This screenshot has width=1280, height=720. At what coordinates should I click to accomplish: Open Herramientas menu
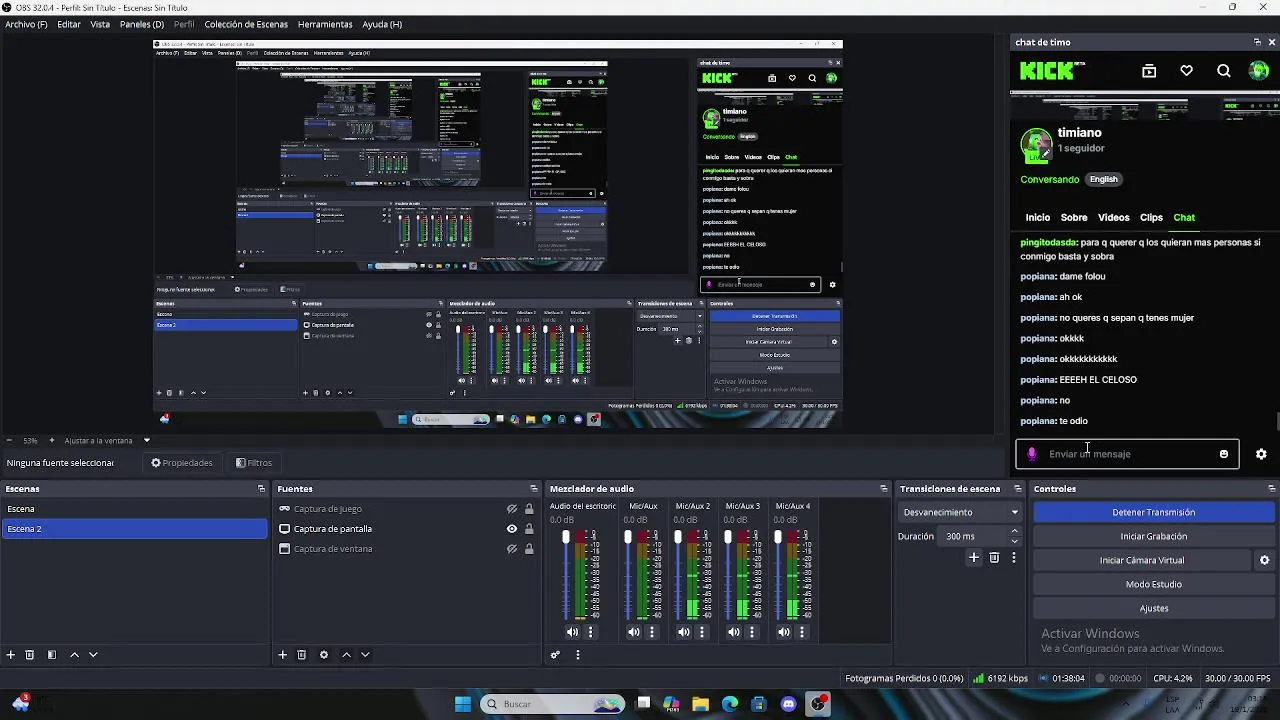[325, 24]
